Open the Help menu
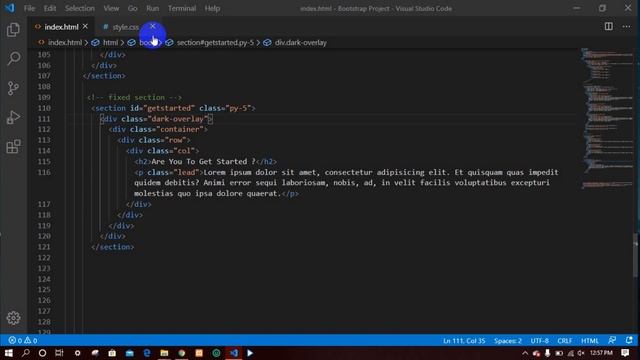 (212, 8)
